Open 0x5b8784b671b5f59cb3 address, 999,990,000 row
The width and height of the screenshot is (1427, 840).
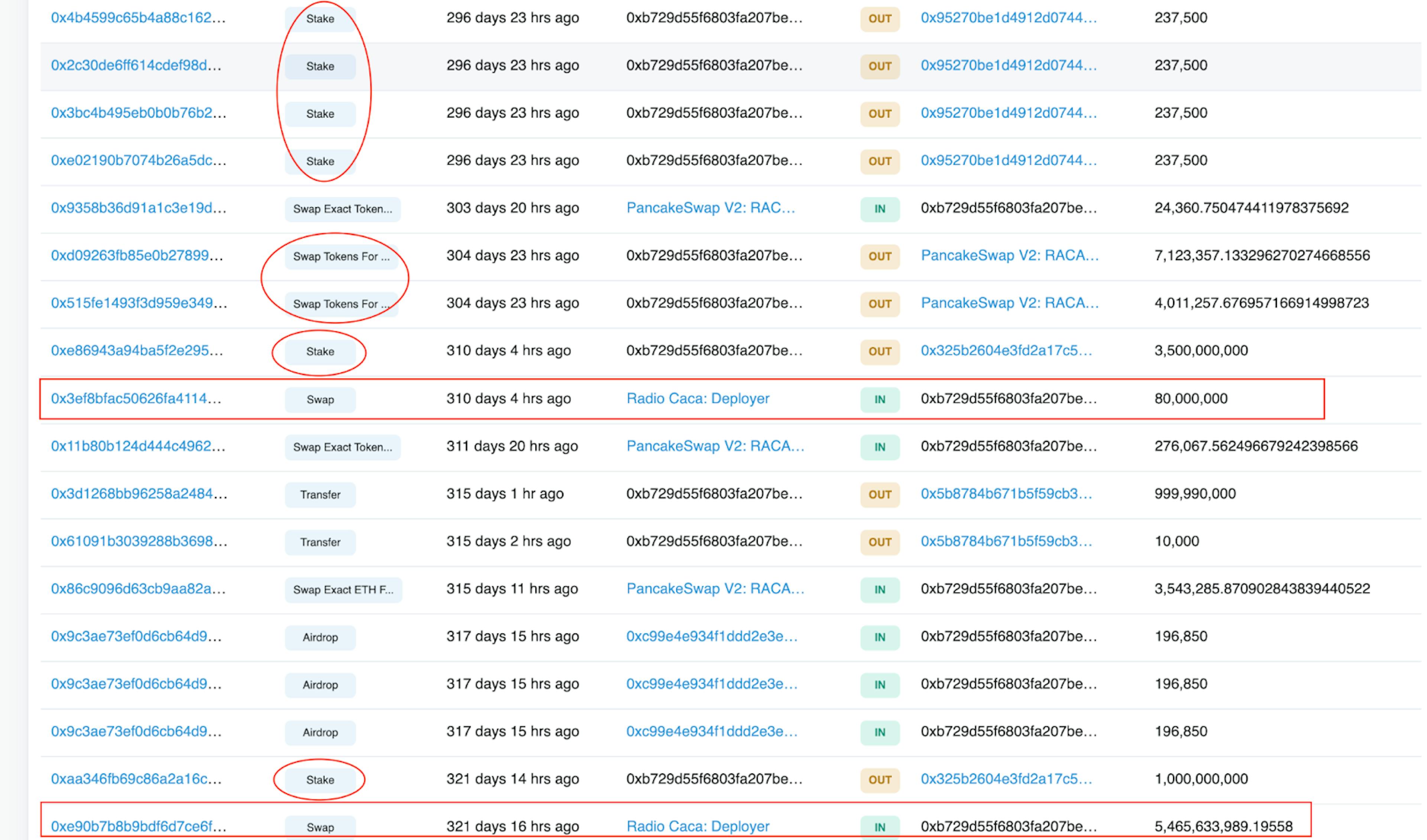1007,494
